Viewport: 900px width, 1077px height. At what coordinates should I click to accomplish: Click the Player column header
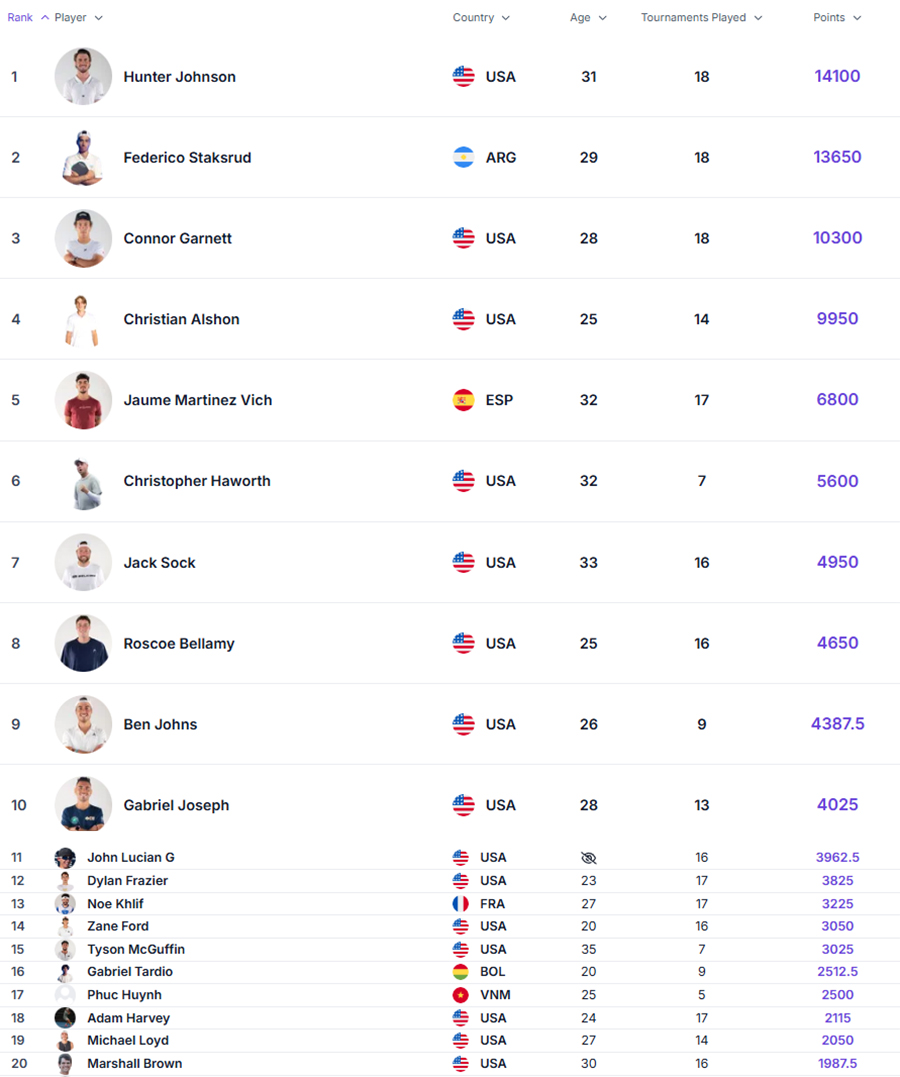[x=71, y=18]
